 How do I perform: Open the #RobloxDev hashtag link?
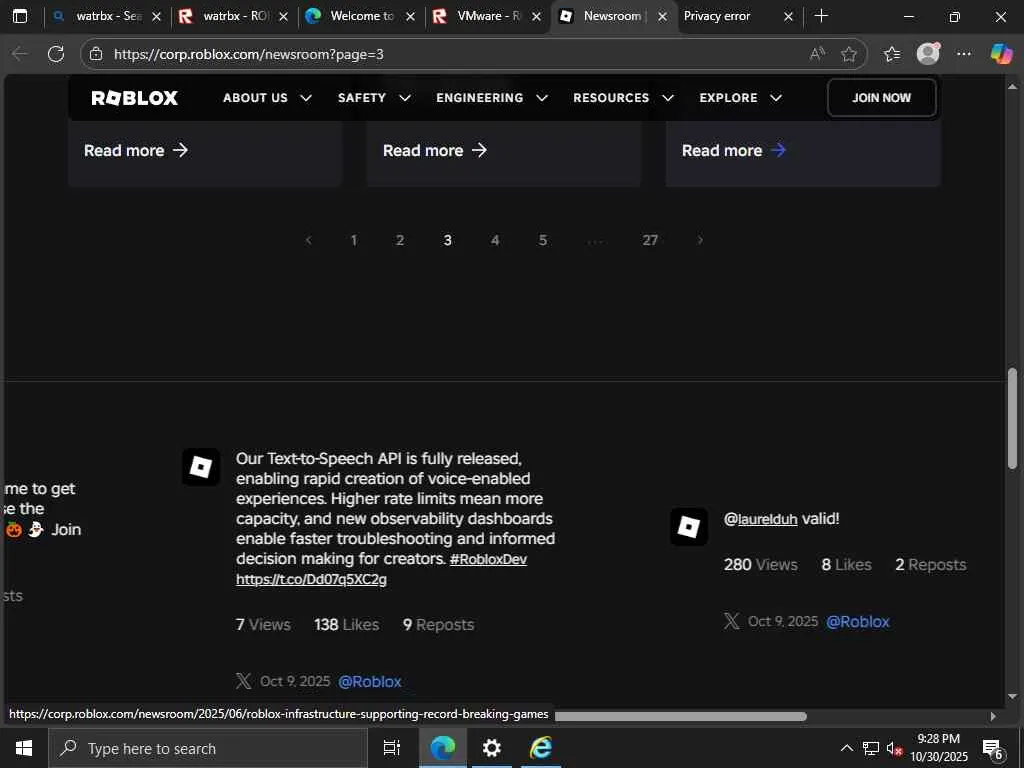[488, 559]
